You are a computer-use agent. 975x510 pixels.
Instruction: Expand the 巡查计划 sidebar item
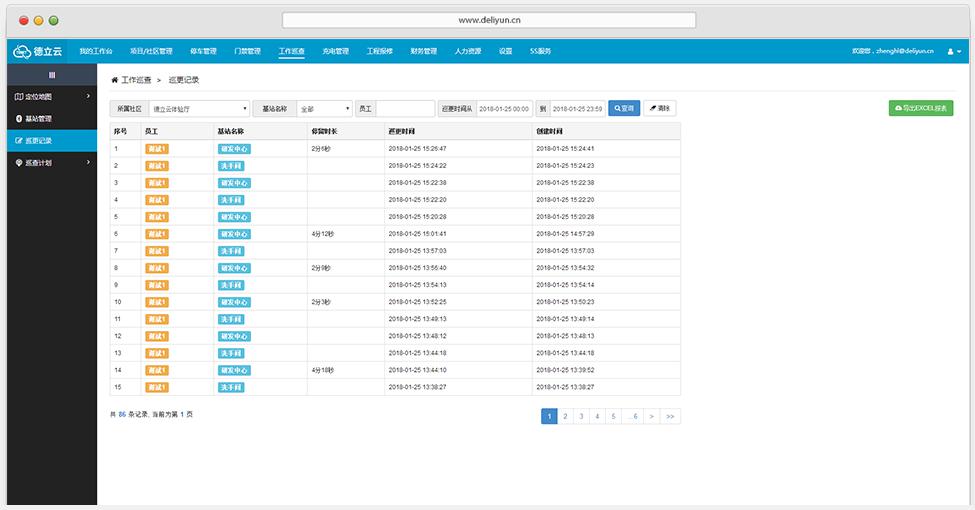pos(50,163)
